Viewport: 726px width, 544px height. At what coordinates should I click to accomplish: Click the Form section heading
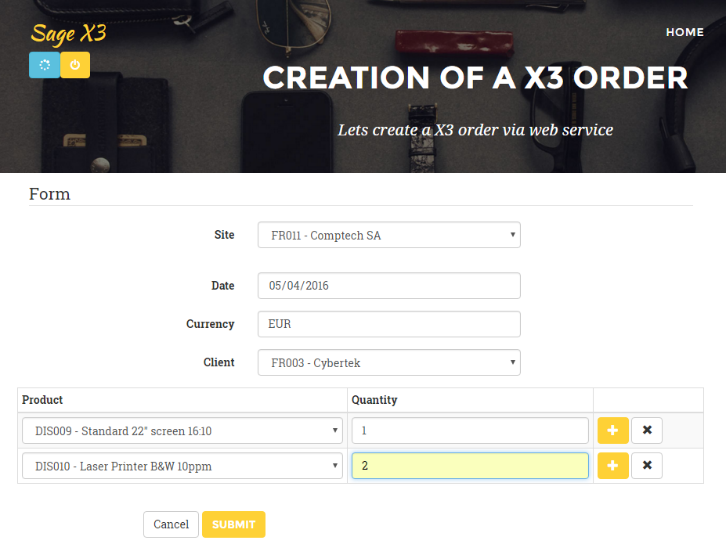point(50,194)
